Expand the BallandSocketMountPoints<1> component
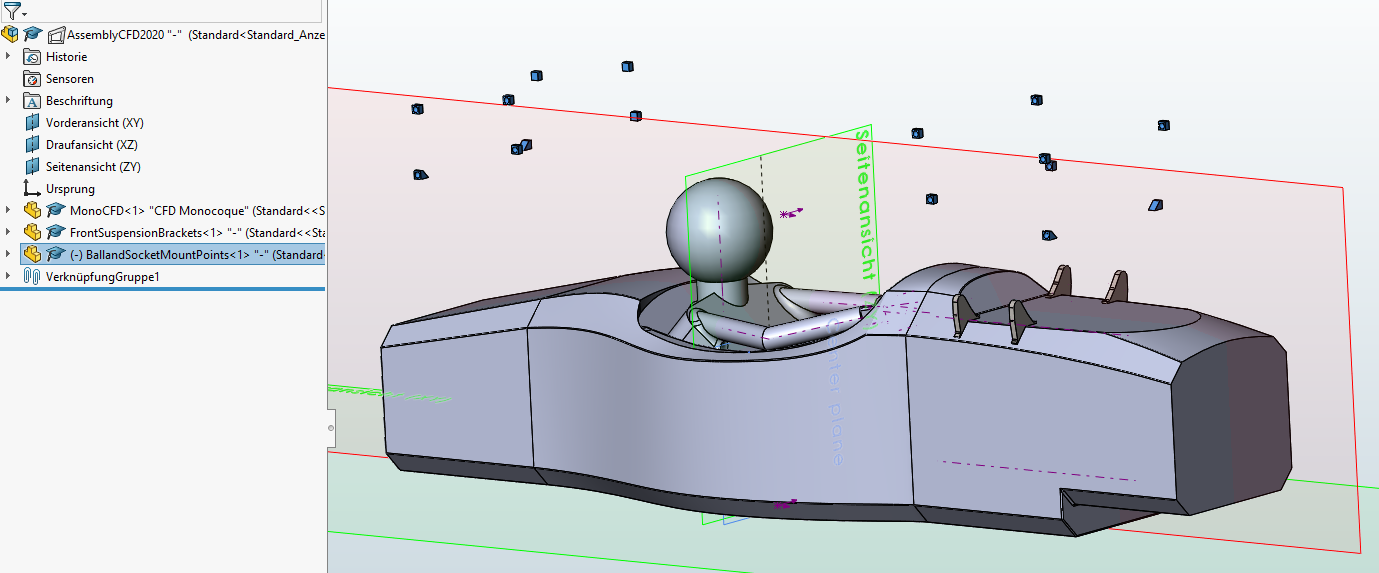The width and height of the screenshot is (1379, 573). tap(8, 254)
